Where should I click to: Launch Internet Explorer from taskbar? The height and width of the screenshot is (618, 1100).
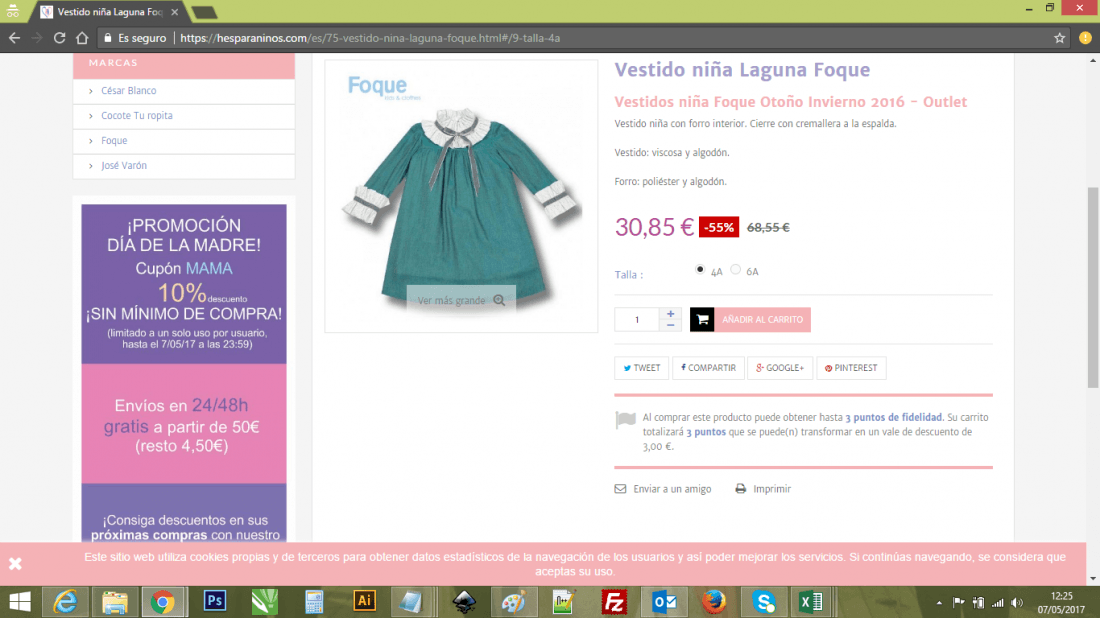pos(65,602)
